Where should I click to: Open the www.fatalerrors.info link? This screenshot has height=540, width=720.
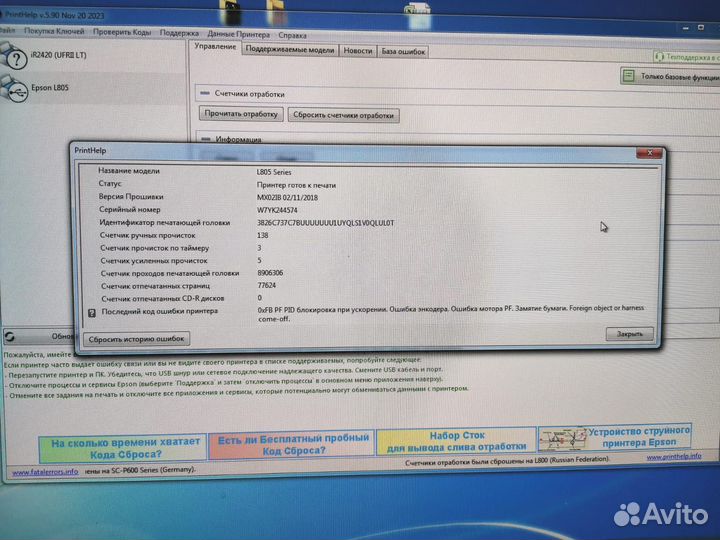click(x=45, y=472)
